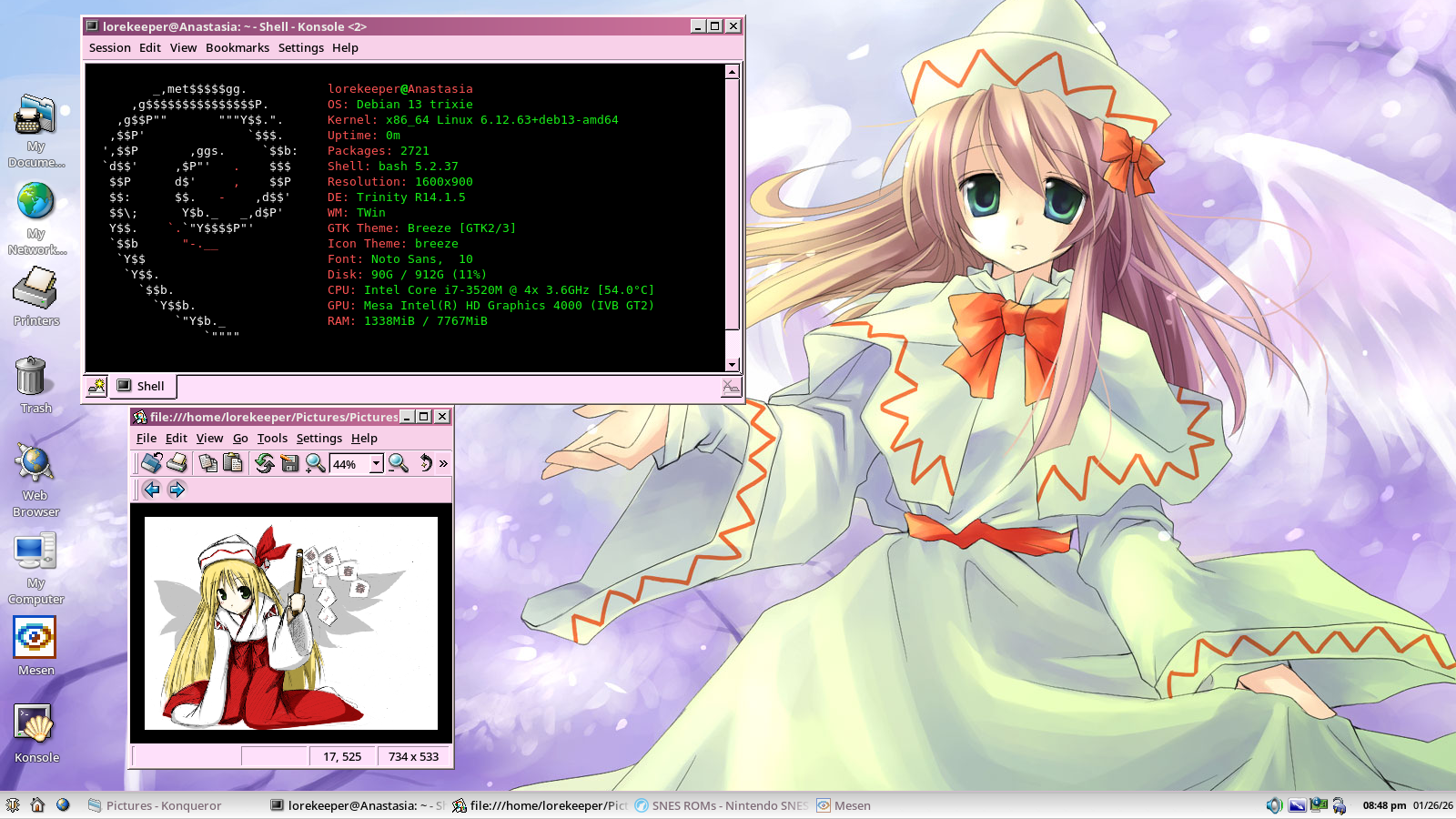1456x819 pixels.
Task: Click the paste icon in image viewer toolbar
Action: point(233,463)
